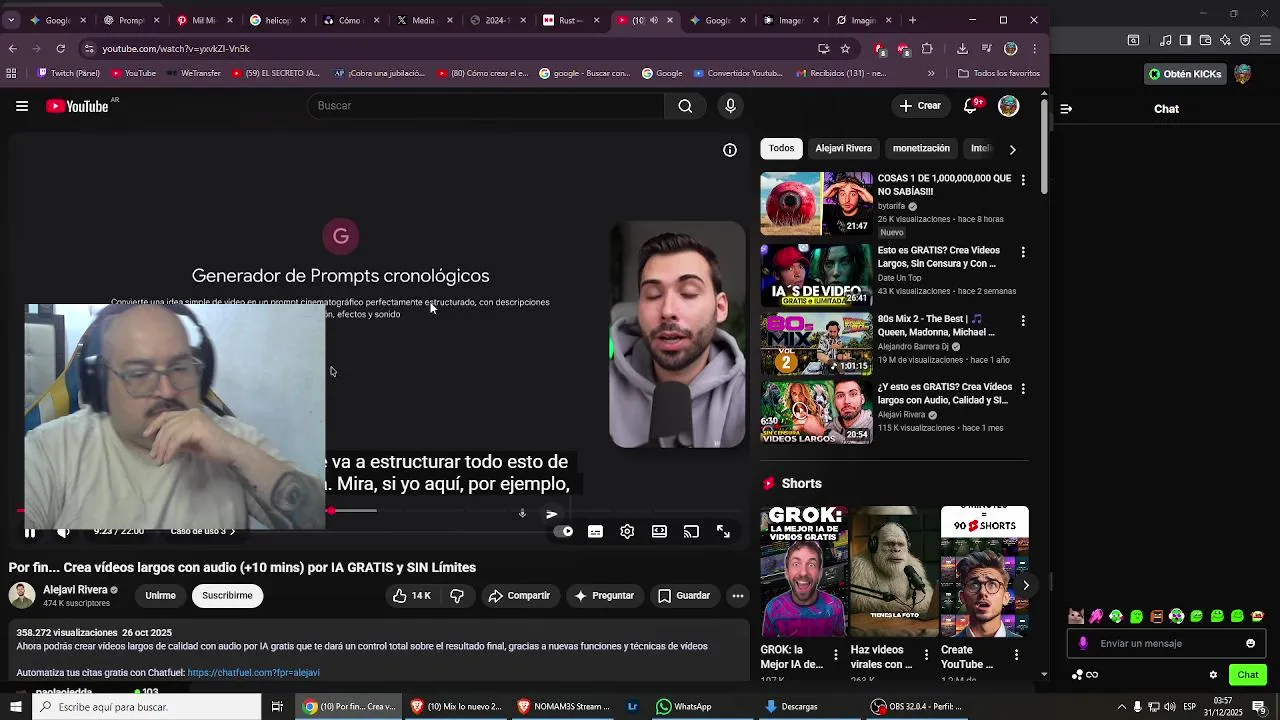Expand hidden bookmarks with the double chevron
1280x720 pixels.
(931, 73)
